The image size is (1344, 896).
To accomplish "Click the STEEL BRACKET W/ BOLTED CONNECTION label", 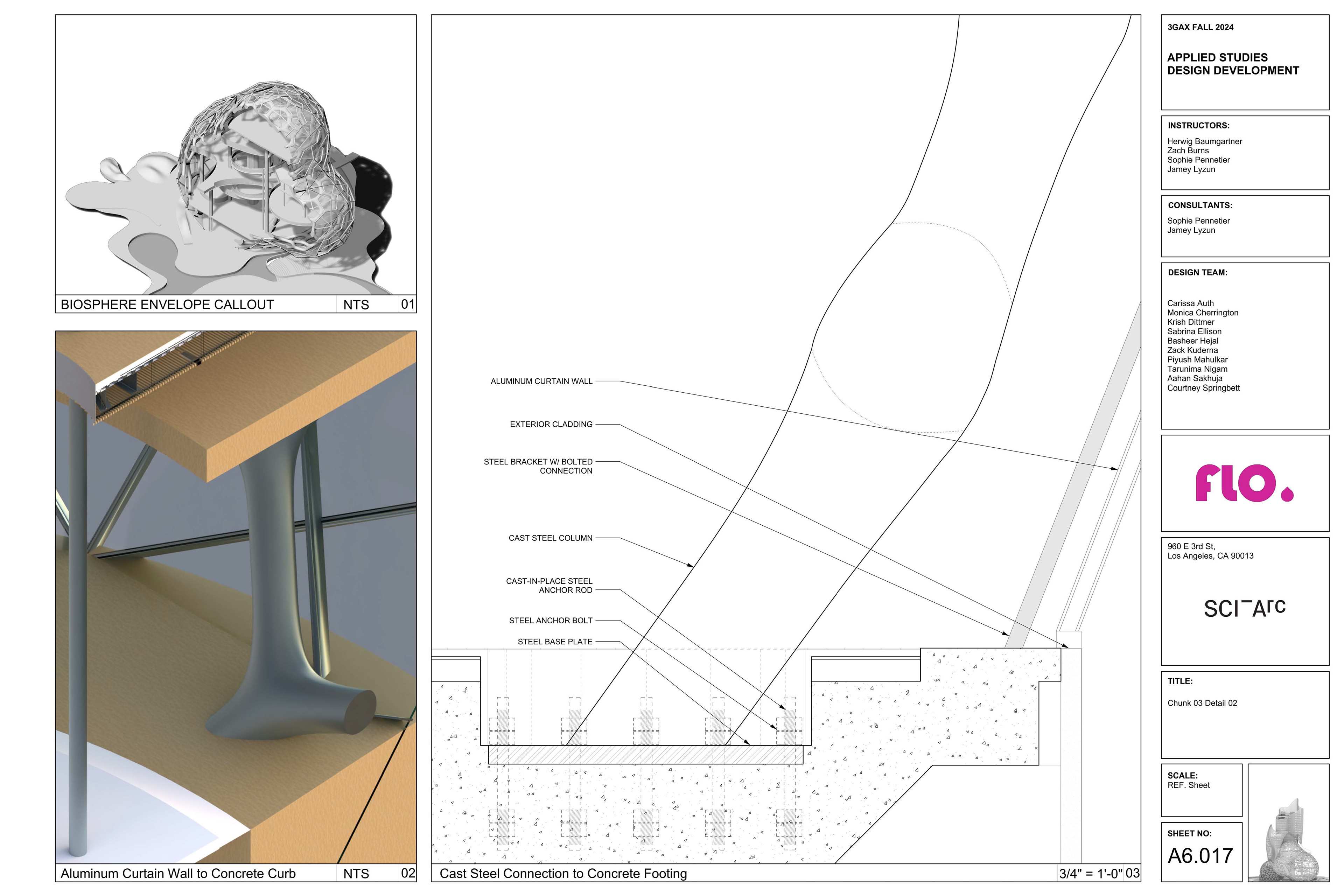I will point(538,466).
